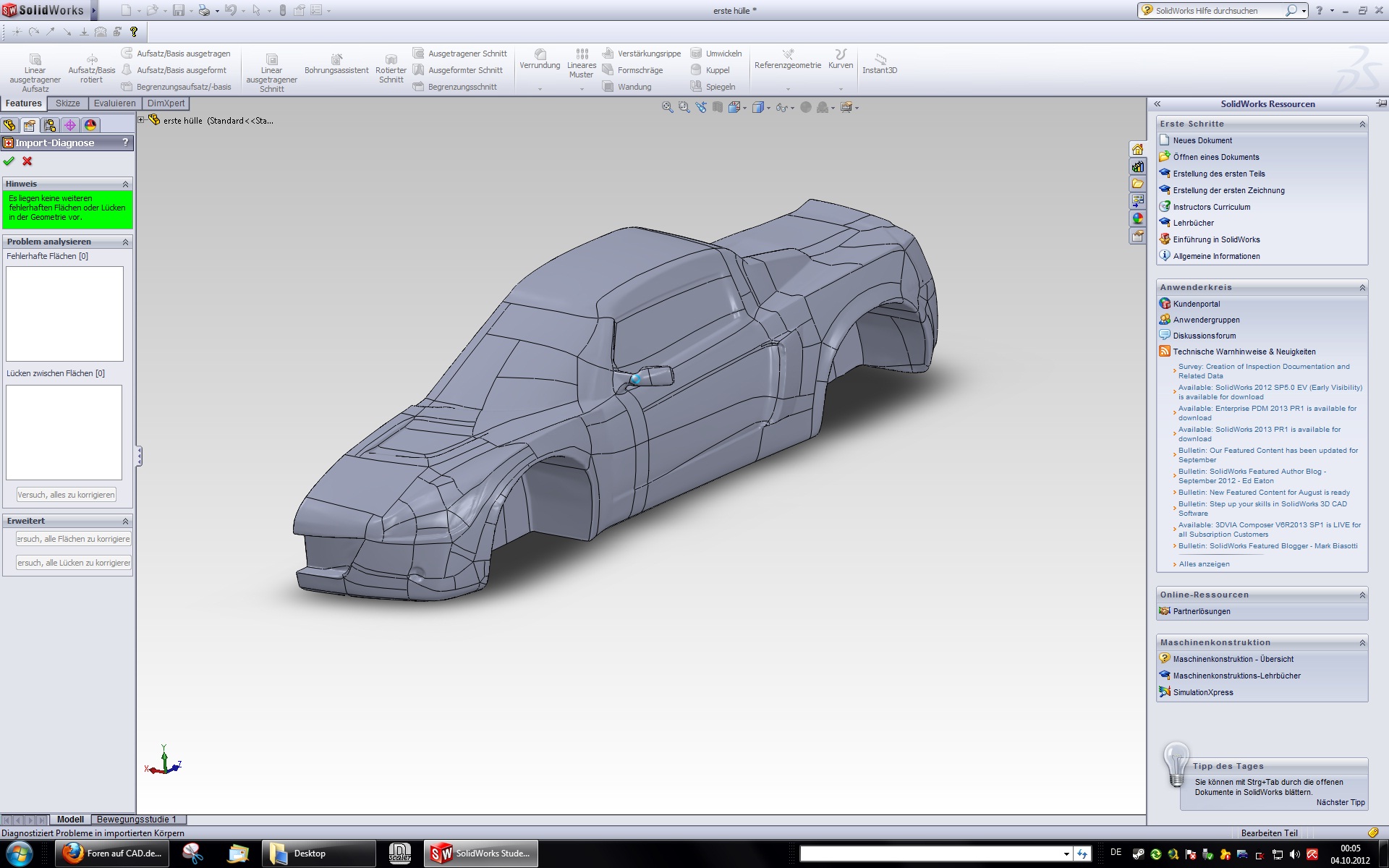Click alle Flächen korrigieren button

(74, 539)
